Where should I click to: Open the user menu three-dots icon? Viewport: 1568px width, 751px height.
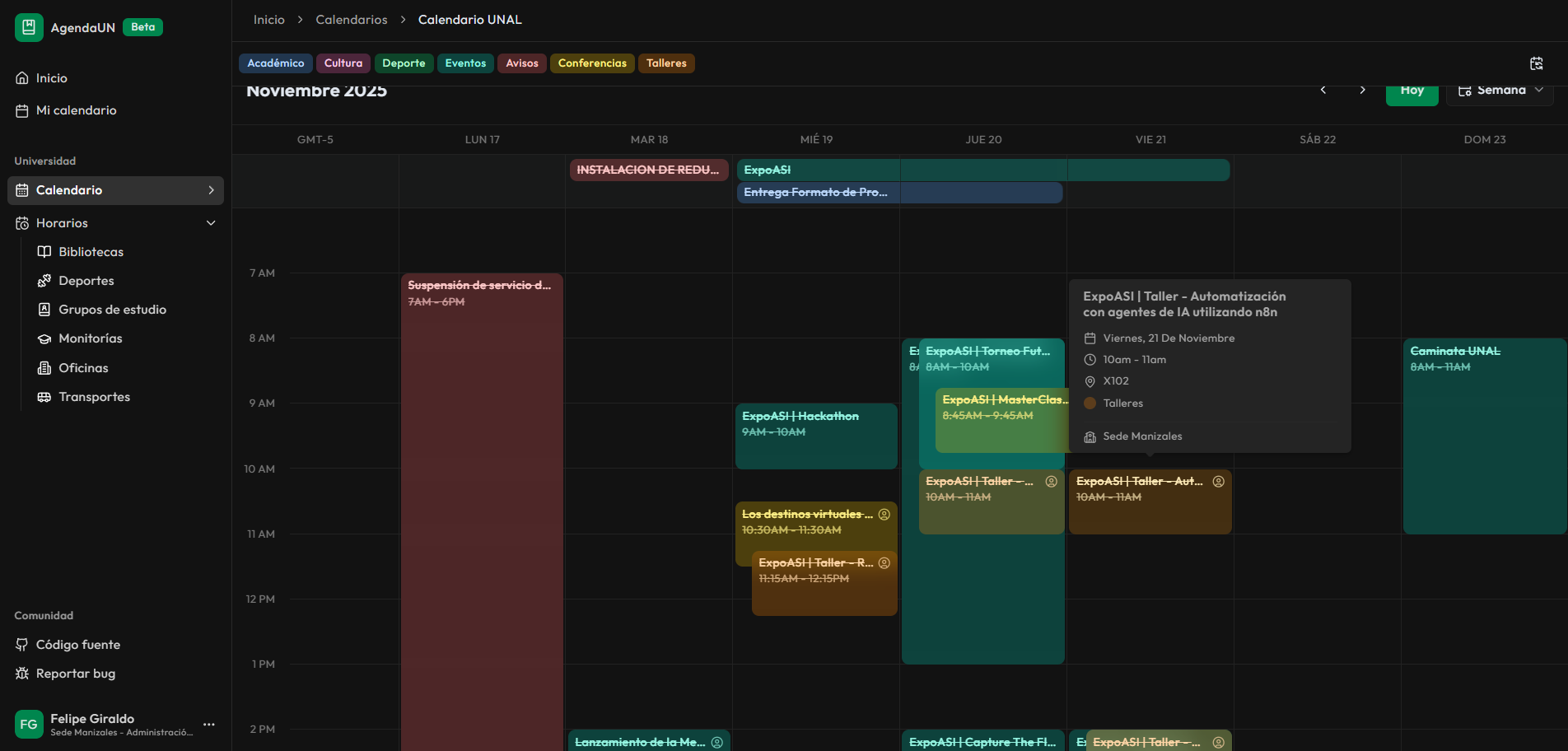tap(209, 725)
